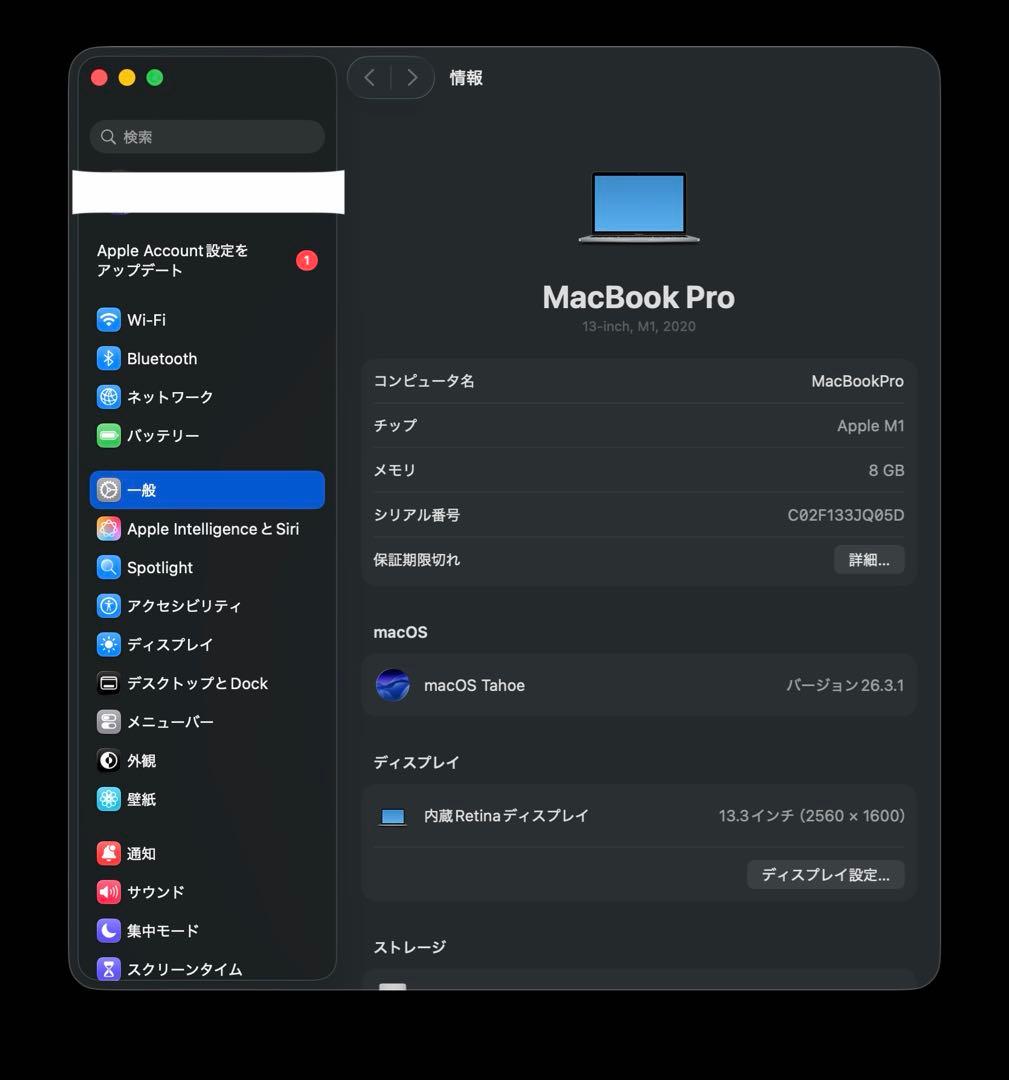Navigate forward using the right arrow
The width and height of the screenshot is (1009, 1080).
pos(411,77)
